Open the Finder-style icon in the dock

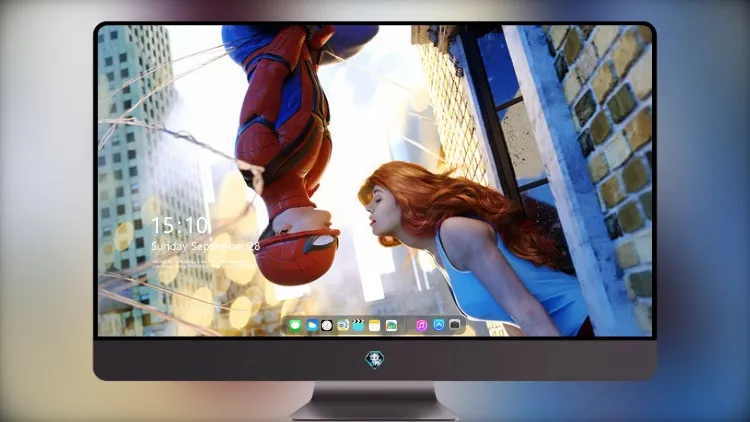342,326
